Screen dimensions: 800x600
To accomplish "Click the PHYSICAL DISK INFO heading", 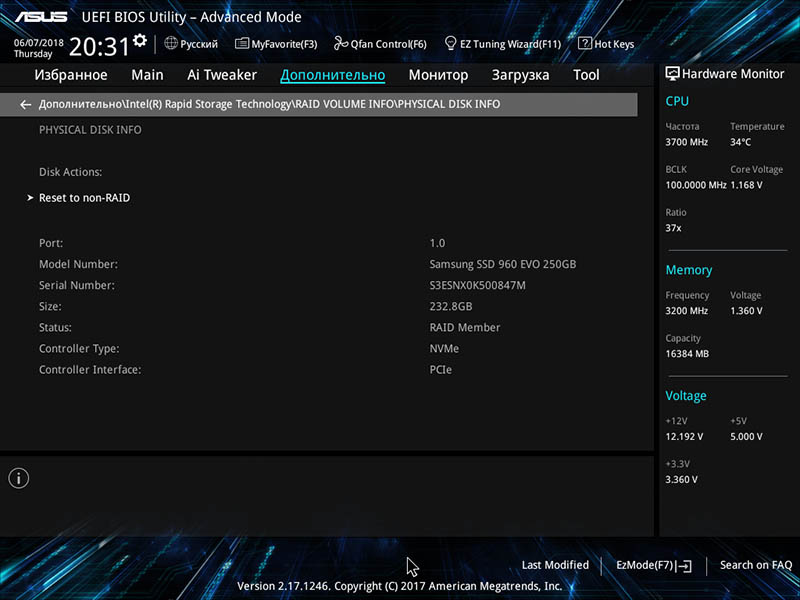I will coord(90,130).
